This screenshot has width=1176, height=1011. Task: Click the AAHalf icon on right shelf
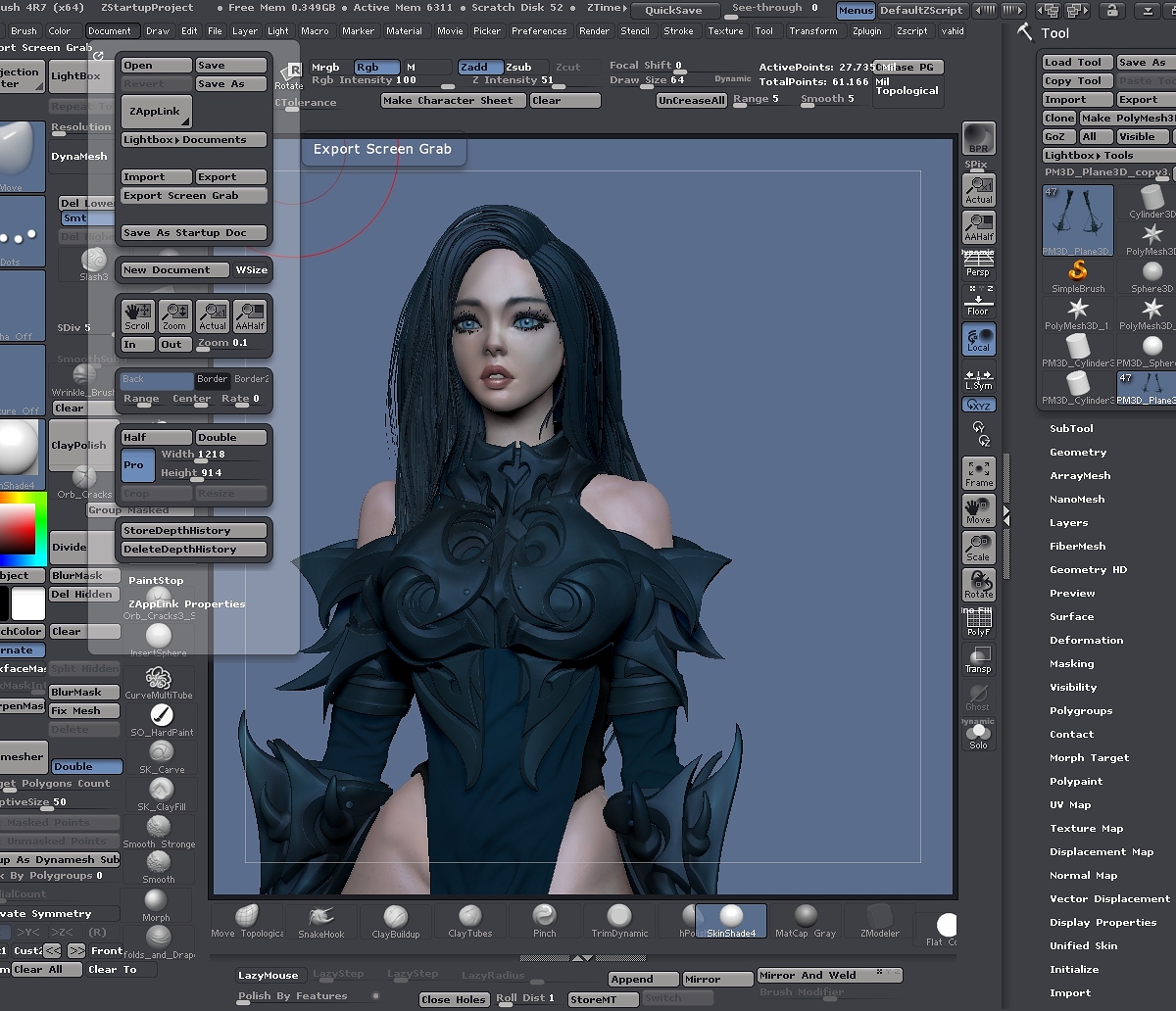(x=978, y=227)
